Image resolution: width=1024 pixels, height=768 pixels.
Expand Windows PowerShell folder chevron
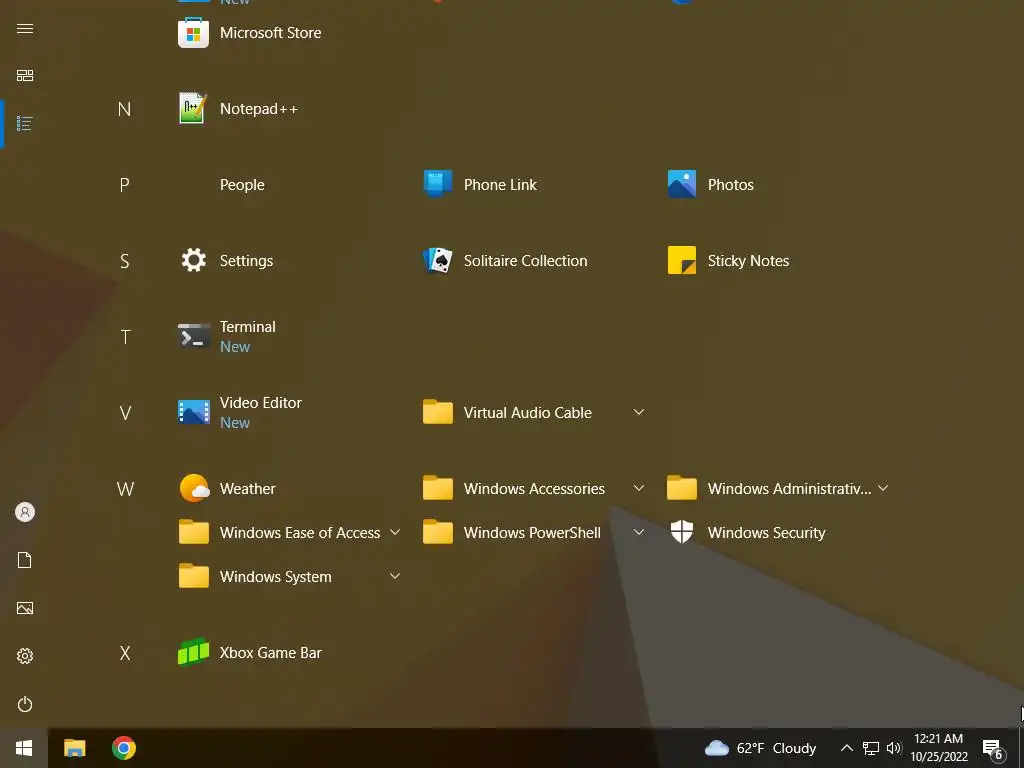pyautogui.click(x=639, y=532)
